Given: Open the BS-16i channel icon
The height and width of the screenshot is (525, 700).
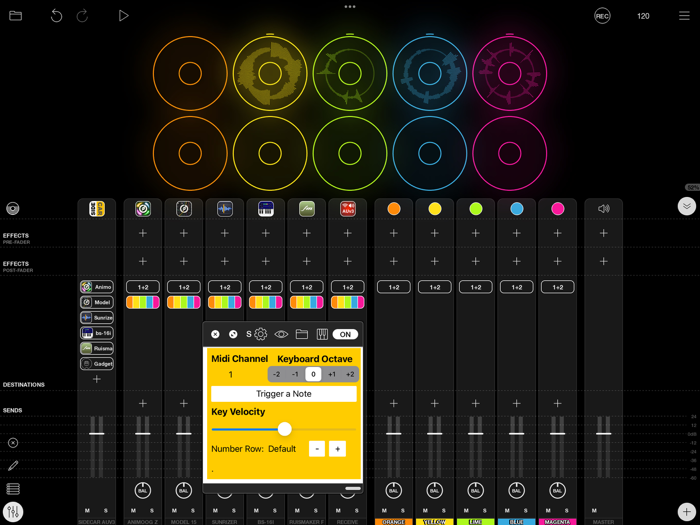Looking at the screenshot, I should tap(266, 208).
